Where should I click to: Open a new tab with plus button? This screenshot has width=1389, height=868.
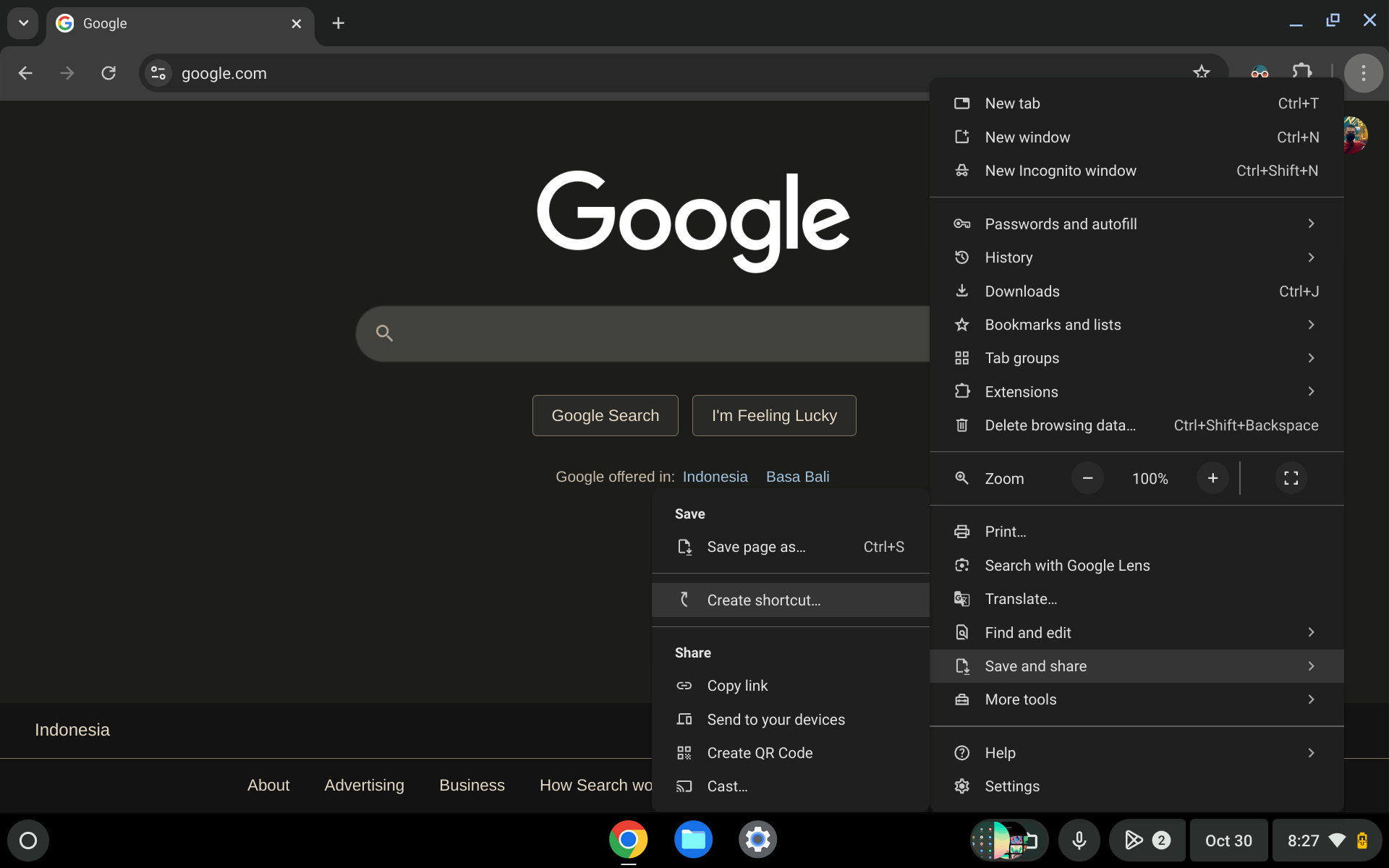(x=338, y=23)
